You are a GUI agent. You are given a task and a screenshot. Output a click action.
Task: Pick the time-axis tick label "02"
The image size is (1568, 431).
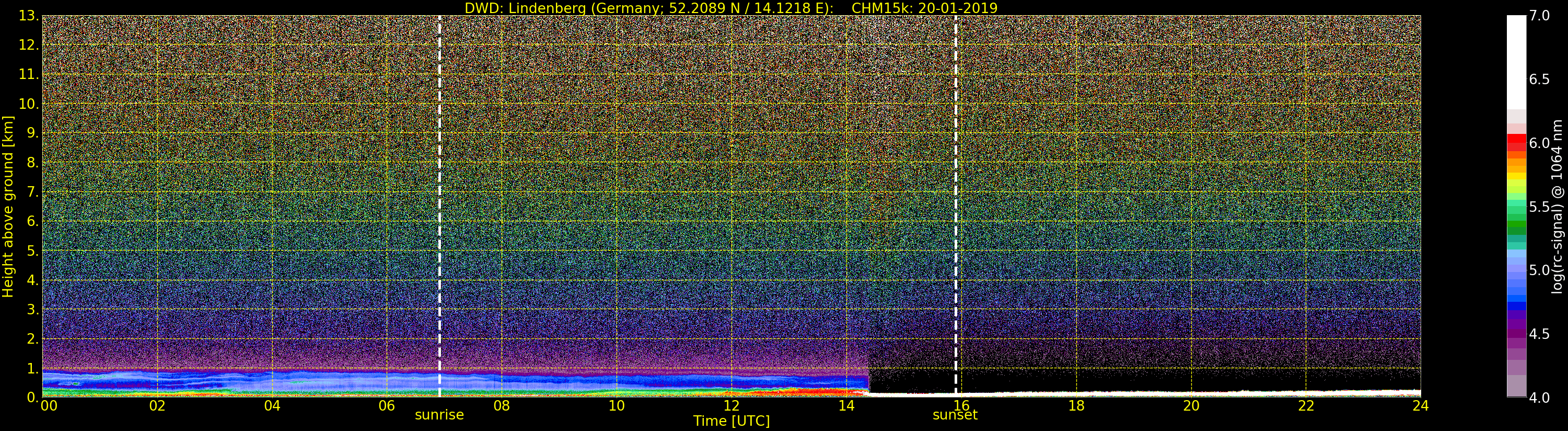click(x=158, y=405)
